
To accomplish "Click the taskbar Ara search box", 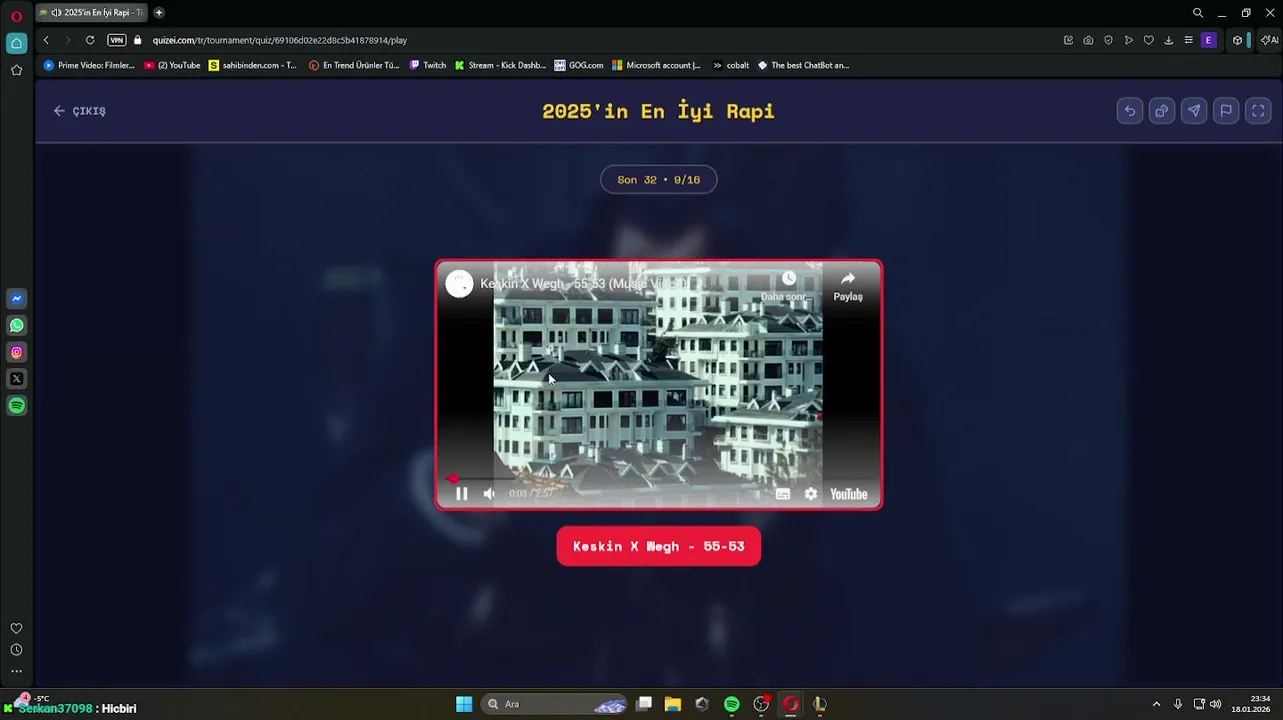I will pos(556,704).
